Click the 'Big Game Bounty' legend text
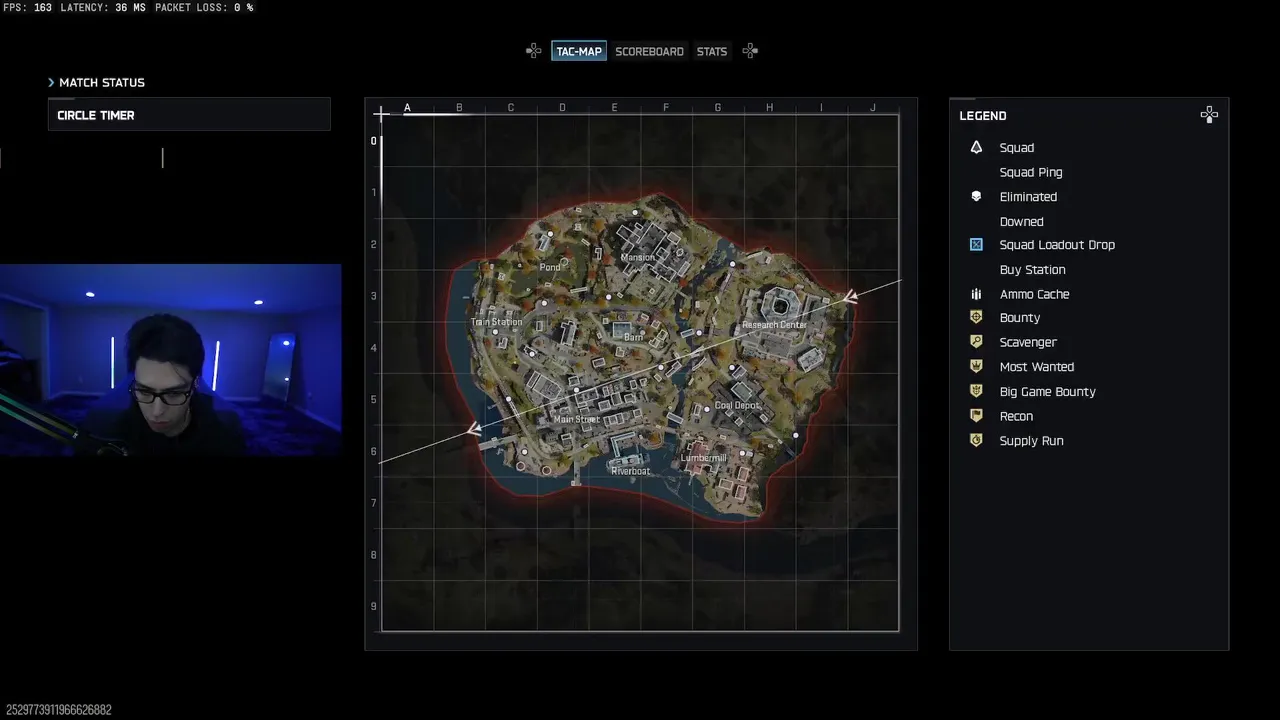Viewport: 1280px width, 720px height. 1047,392
